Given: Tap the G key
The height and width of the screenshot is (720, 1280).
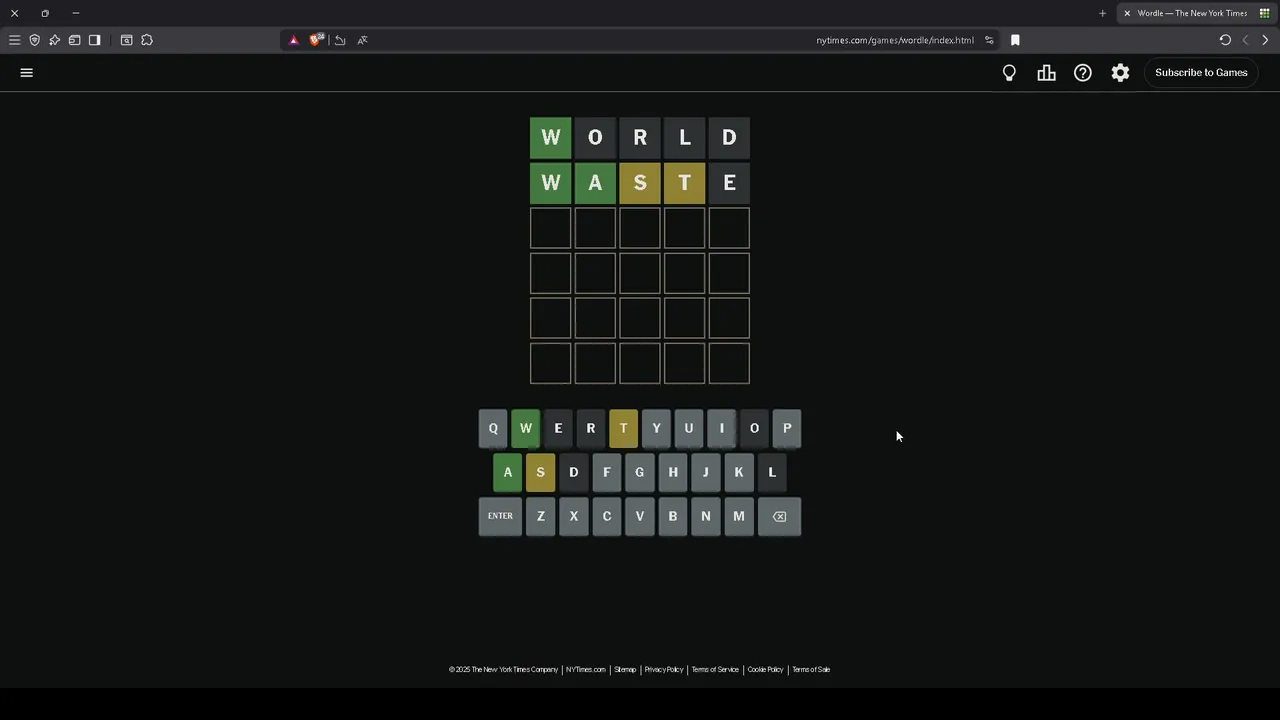Looking at the screenshot, I should tap(639, 472).
